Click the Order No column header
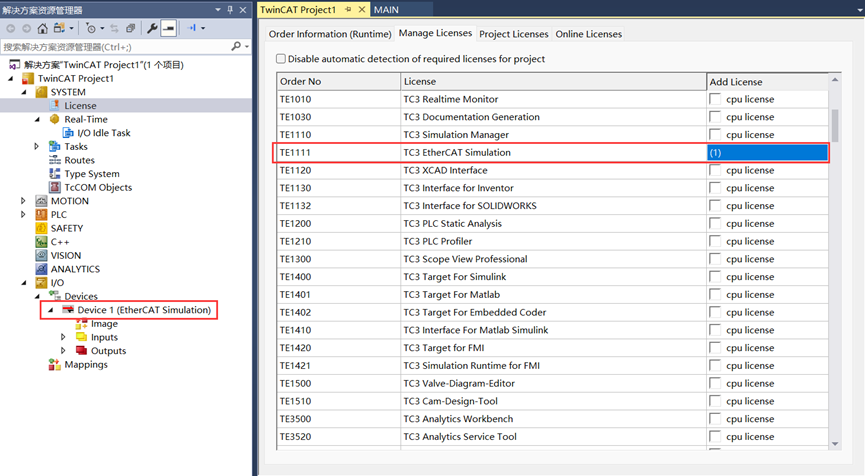 coord(338,81)
